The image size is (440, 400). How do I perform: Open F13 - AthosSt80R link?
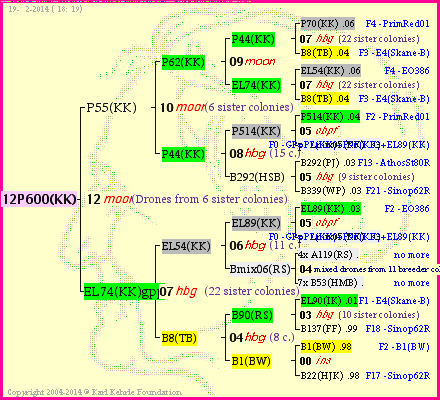[x=394, y=163]
